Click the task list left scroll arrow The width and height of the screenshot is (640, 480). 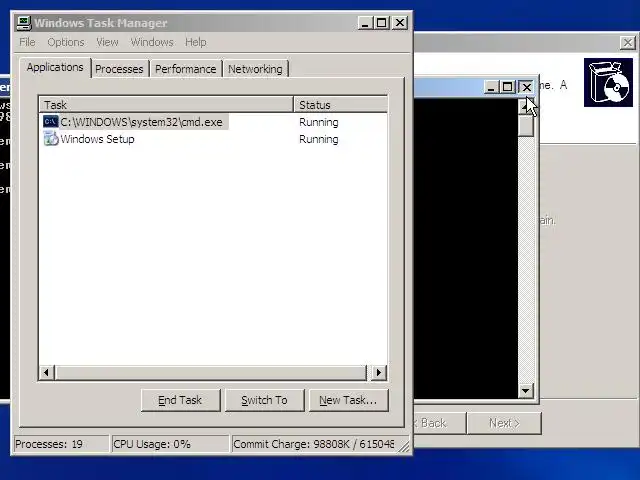(x=47, y=372)
